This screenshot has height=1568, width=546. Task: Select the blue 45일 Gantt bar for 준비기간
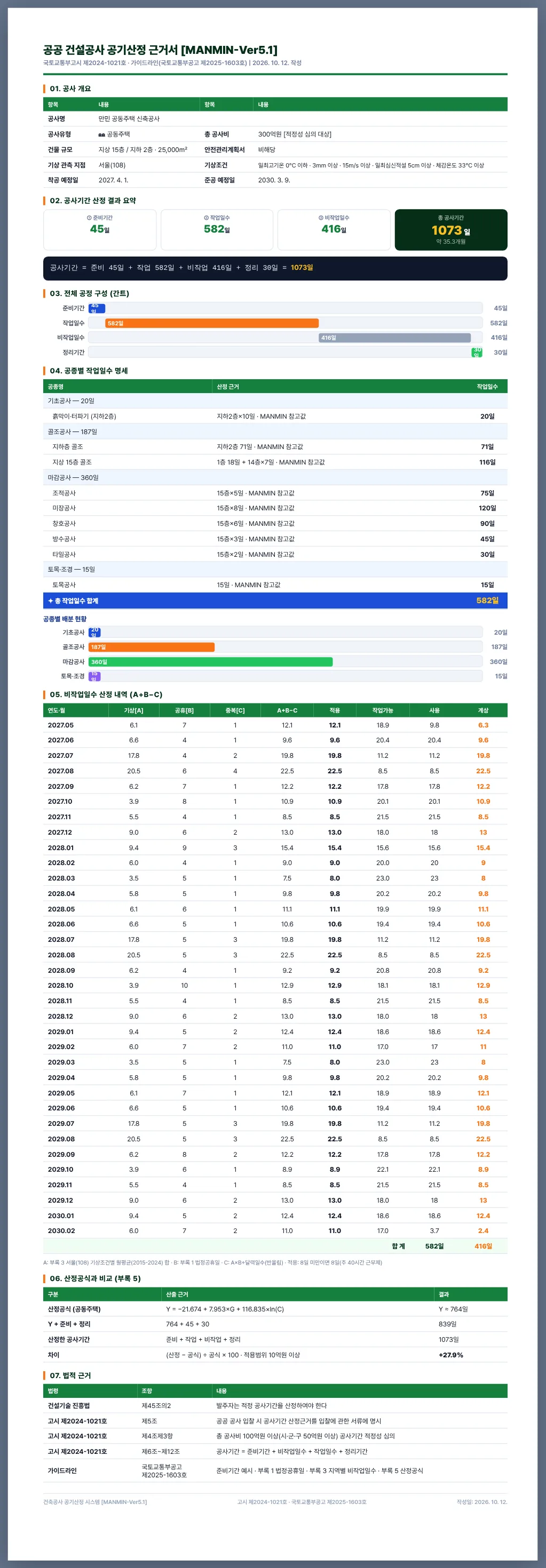(x=97, y=309)
